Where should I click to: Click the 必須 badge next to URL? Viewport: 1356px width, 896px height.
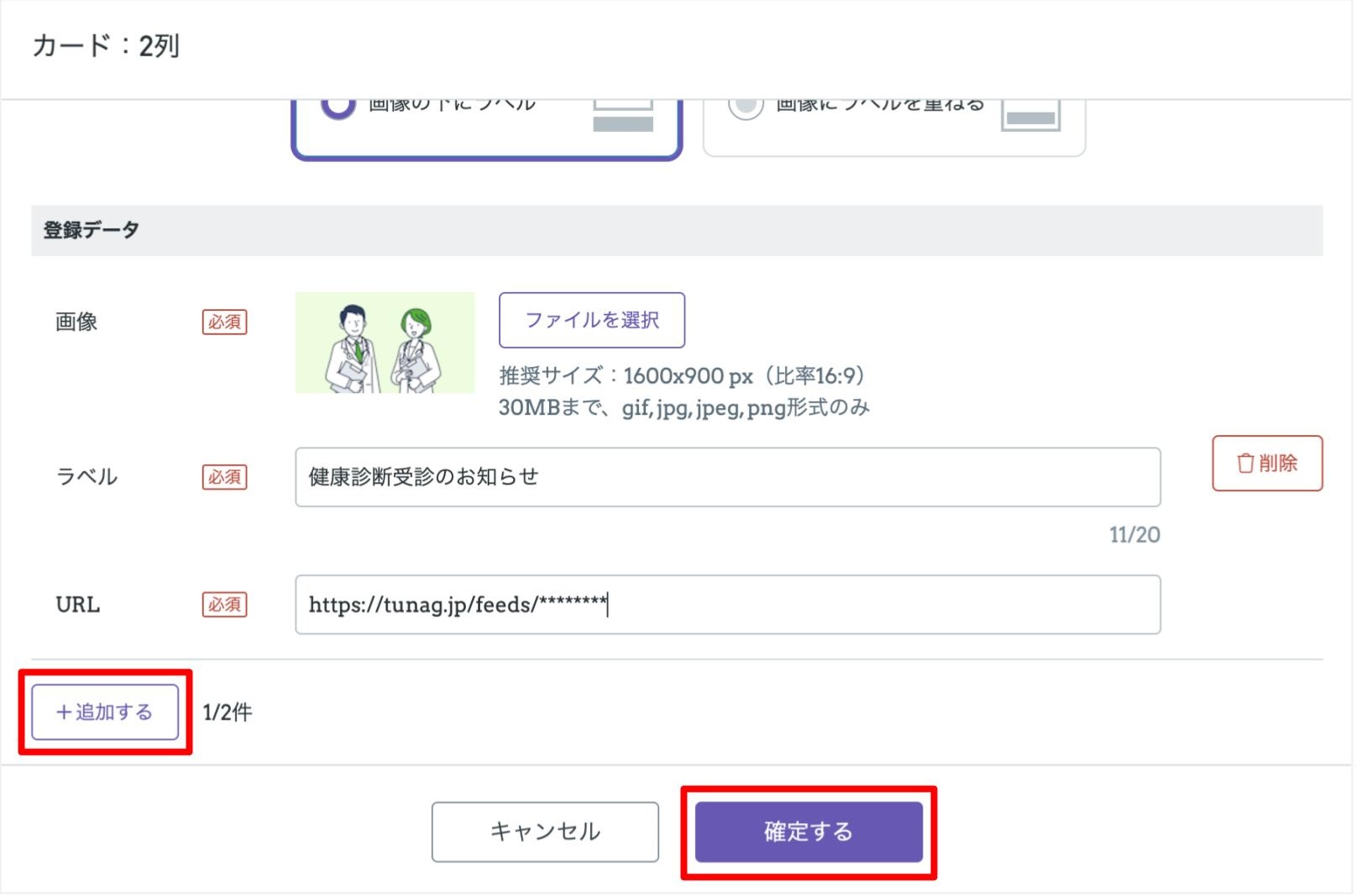(x=225, y=605)
